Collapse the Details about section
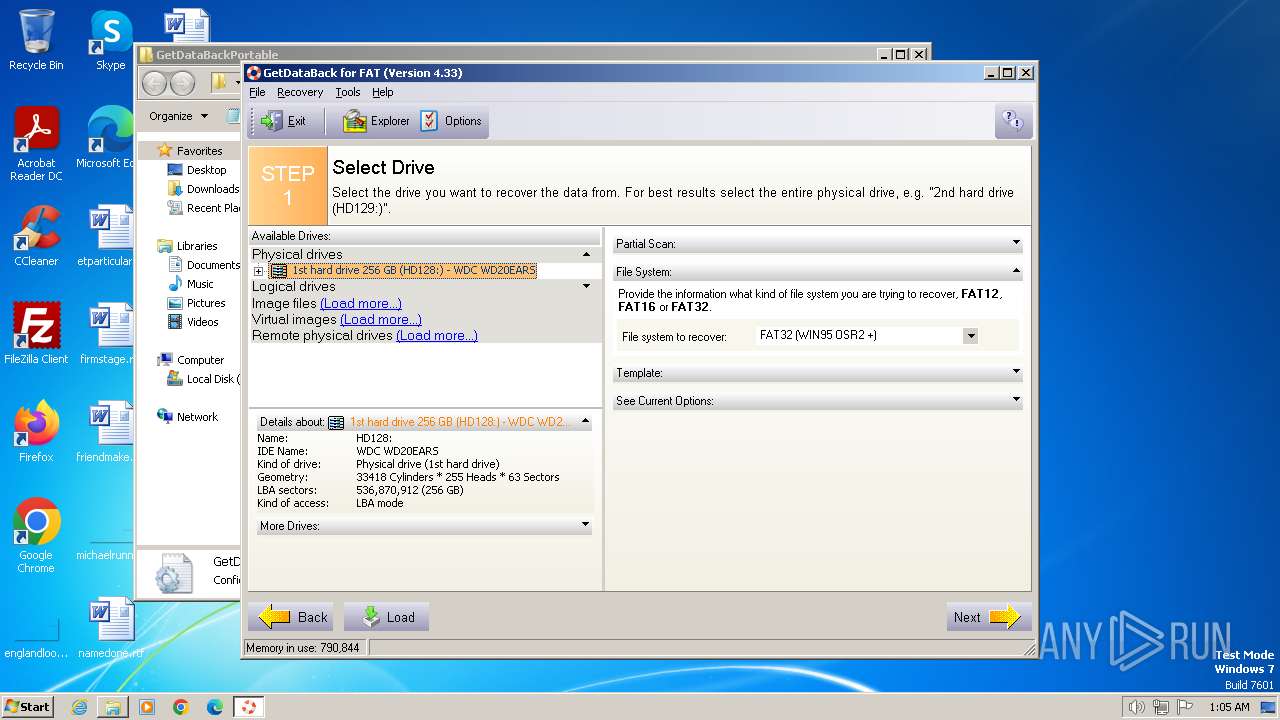The width and height of the screenshot is (1280, 720). pyautogui.click(x=585, y=422)
